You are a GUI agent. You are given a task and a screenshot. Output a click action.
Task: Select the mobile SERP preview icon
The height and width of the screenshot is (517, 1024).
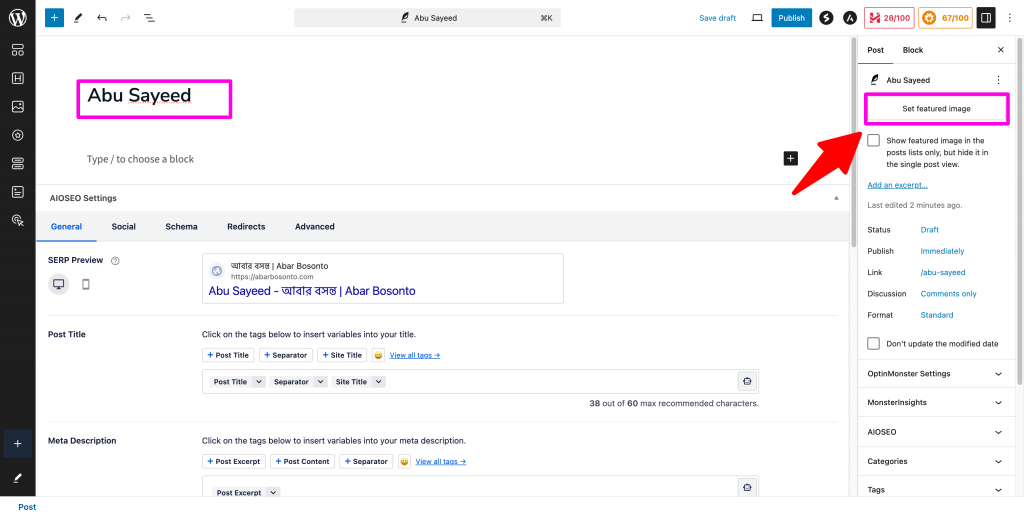[86, 284]
